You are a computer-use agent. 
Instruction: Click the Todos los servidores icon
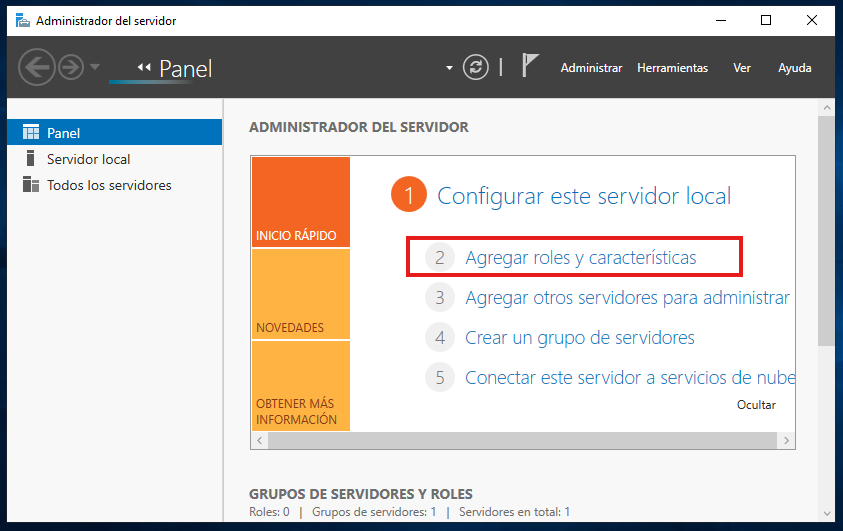(31, 184)
